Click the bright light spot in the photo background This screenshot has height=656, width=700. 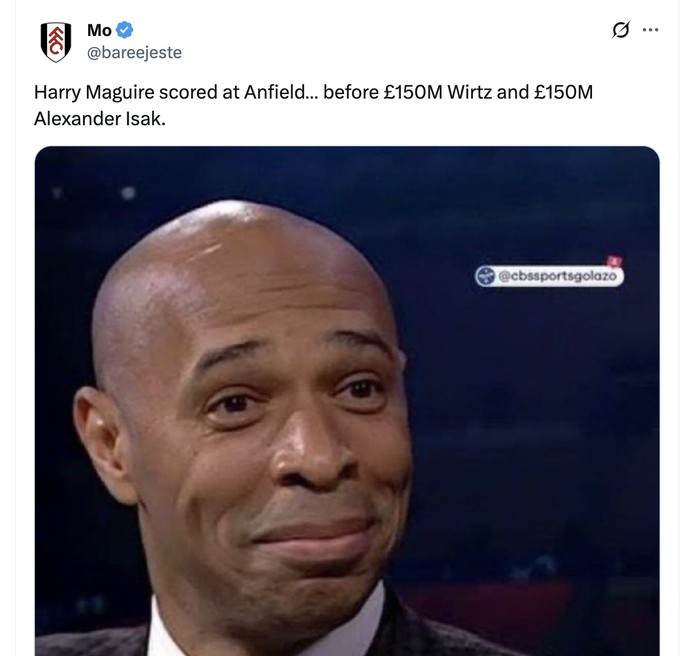(128, 193)
